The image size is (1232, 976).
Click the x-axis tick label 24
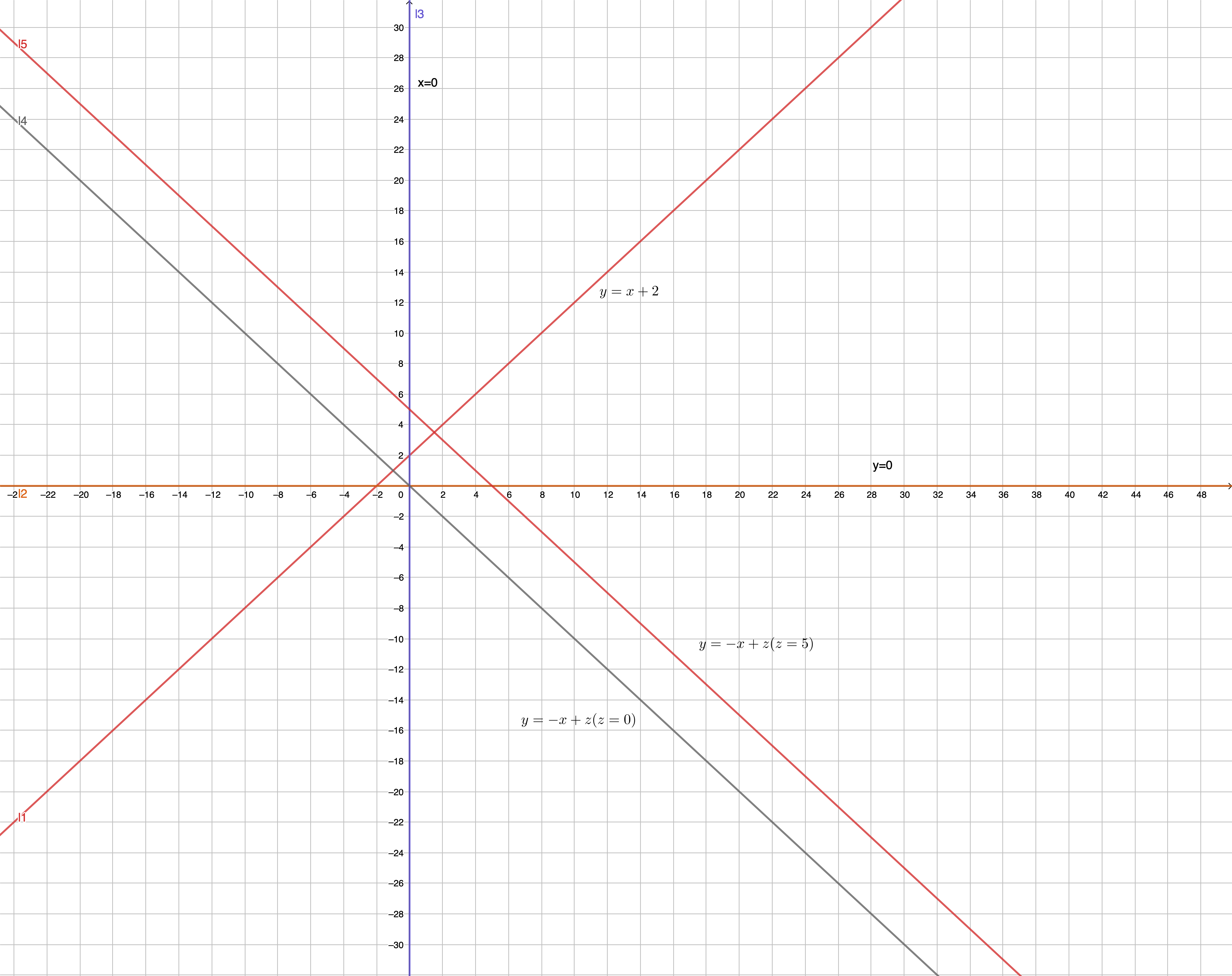(806, 495)
